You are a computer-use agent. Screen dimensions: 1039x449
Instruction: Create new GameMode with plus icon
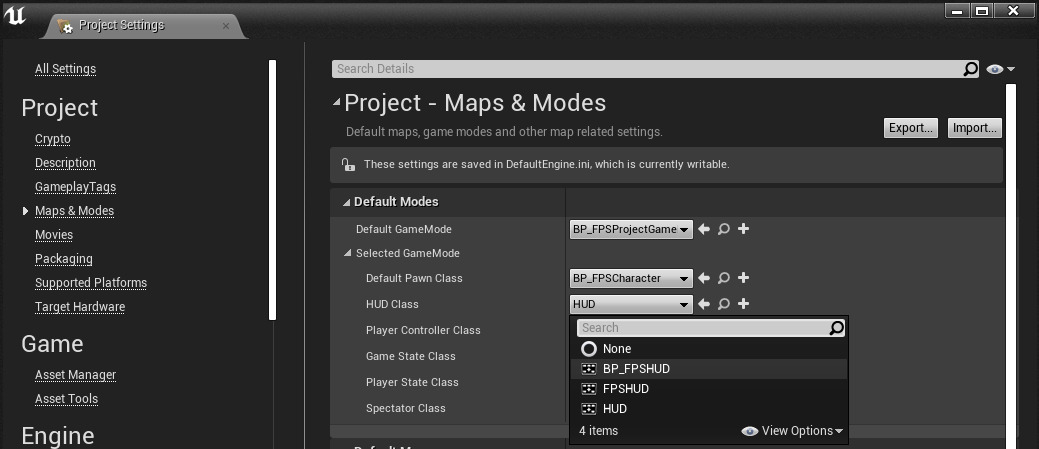(x=743, y=230)
